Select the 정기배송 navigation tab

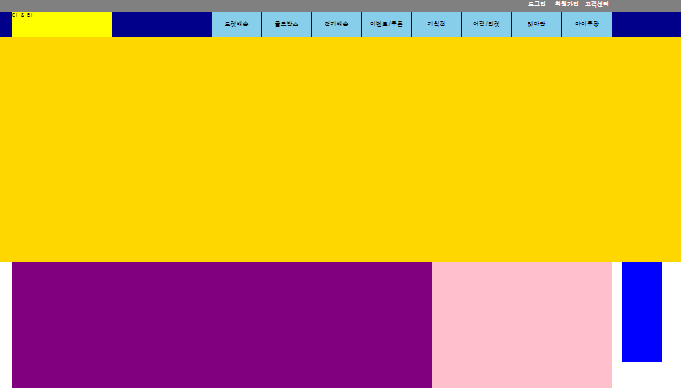coord(337,24)
